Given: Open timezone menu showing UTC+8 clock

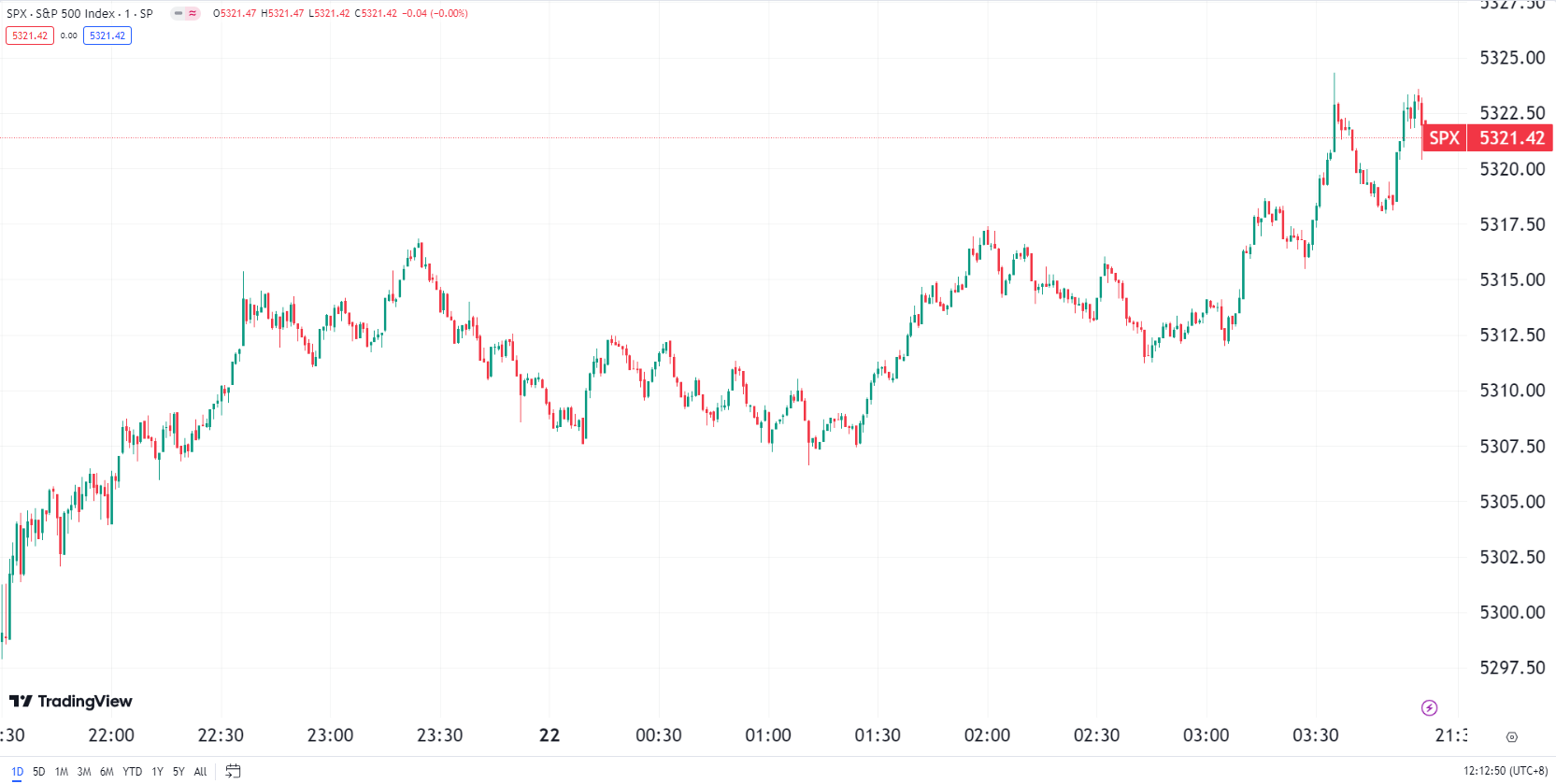Looking at the screenshot, I should [1505, 771].
